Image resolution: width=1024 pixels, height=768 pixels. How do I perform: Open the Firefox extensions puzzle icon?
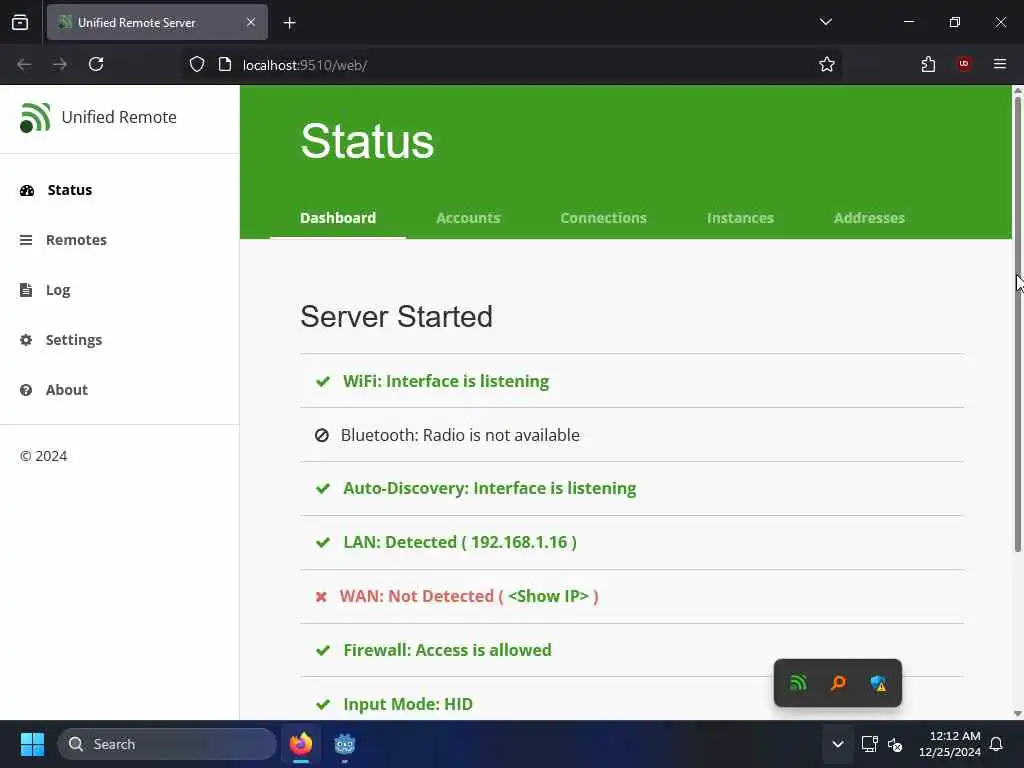(x=928, y=64)
